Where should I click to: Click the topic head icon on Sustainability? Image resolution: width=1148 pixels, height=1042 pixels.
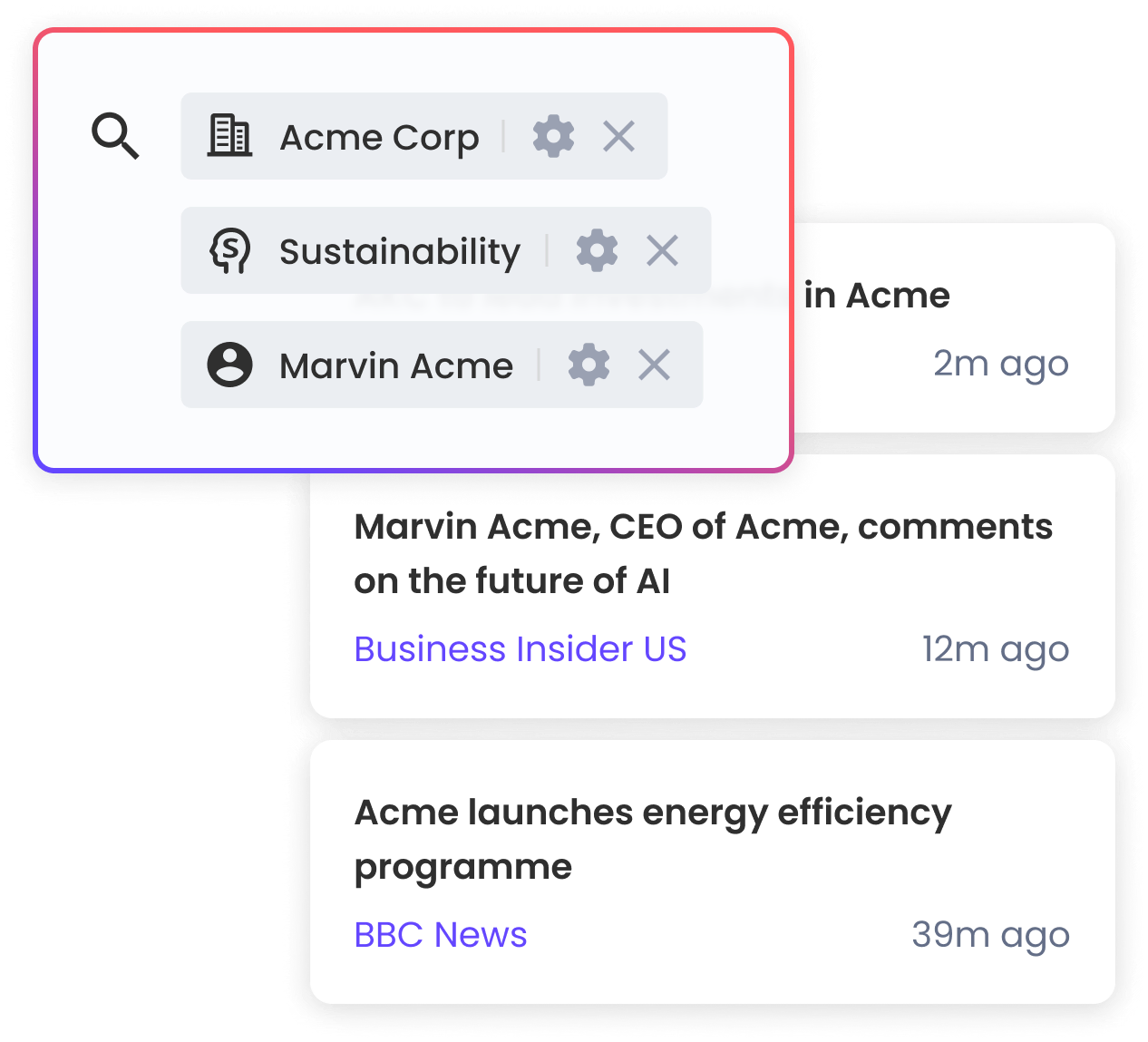(229, 251)
